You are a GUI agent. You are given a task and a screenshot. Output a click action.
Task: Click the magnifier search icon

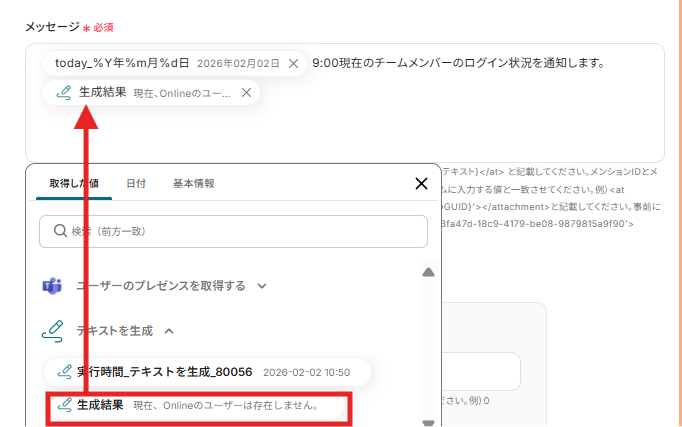click(x=60, y=231)
